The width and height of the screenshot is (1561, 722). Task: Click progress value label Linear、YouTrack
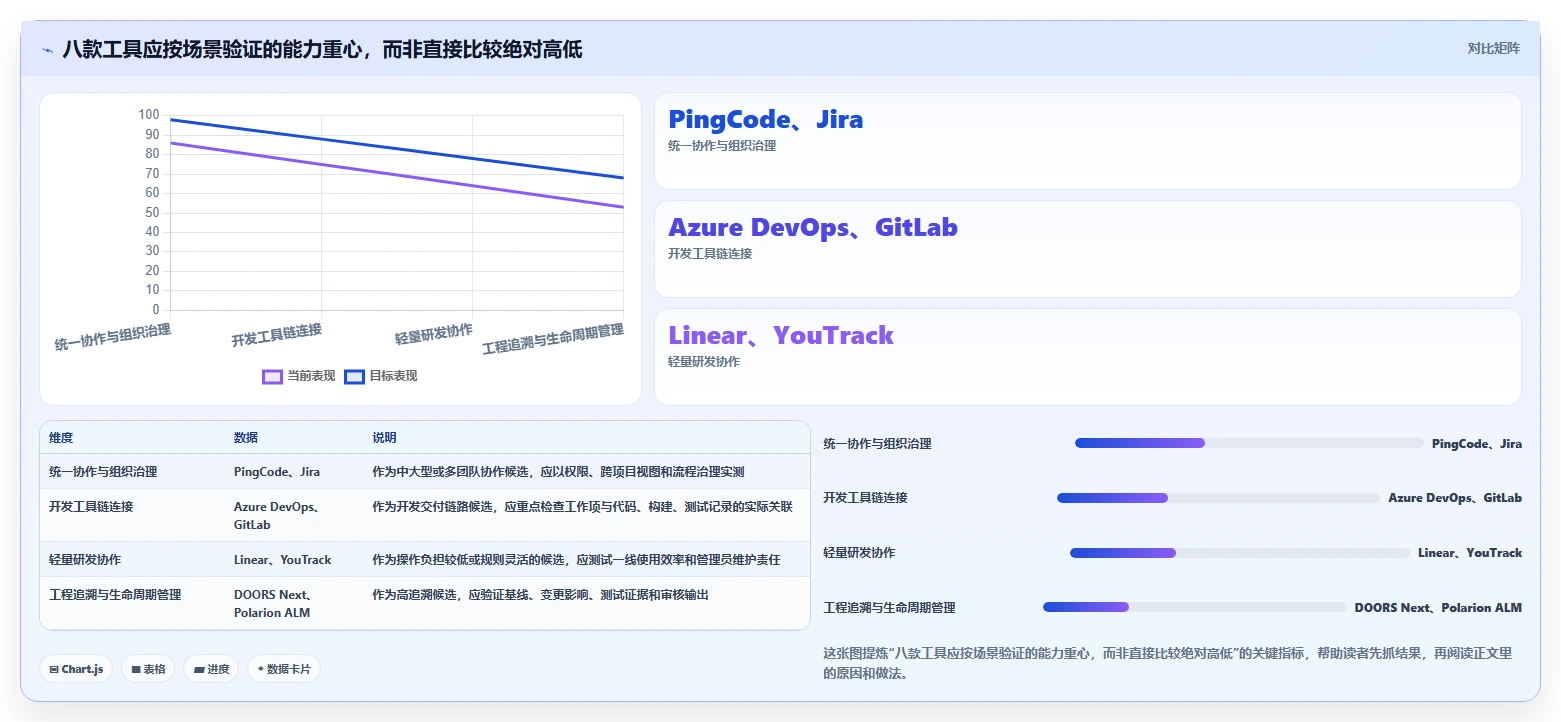coord(1470,553)
